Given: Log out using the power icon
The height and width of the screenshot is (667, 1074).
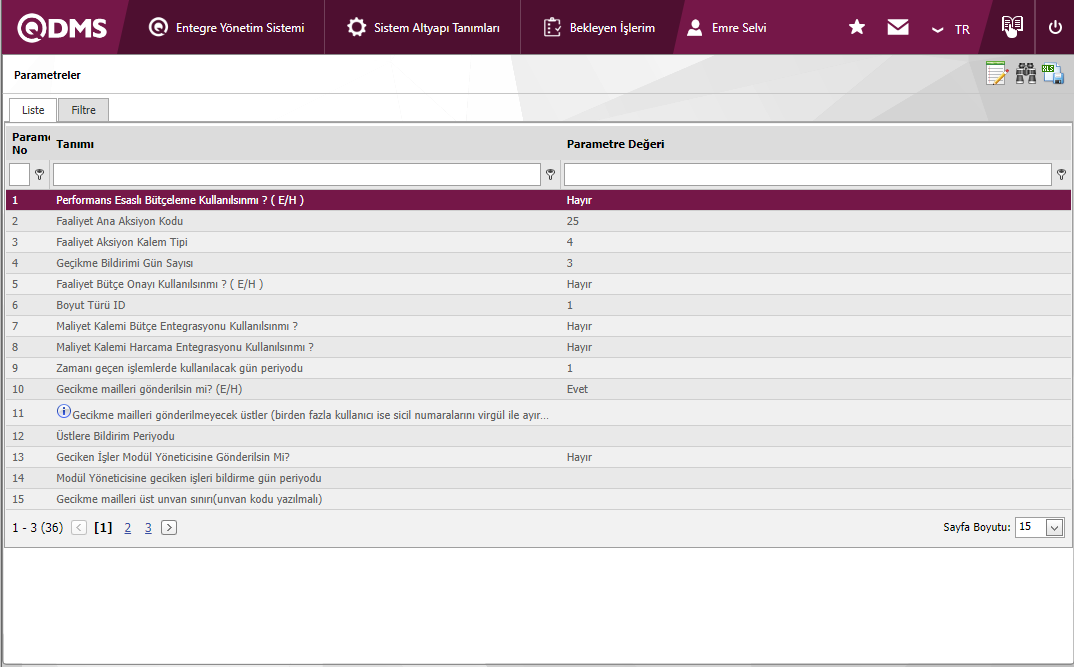Looking at the screenshot, I should (1055, 28).
